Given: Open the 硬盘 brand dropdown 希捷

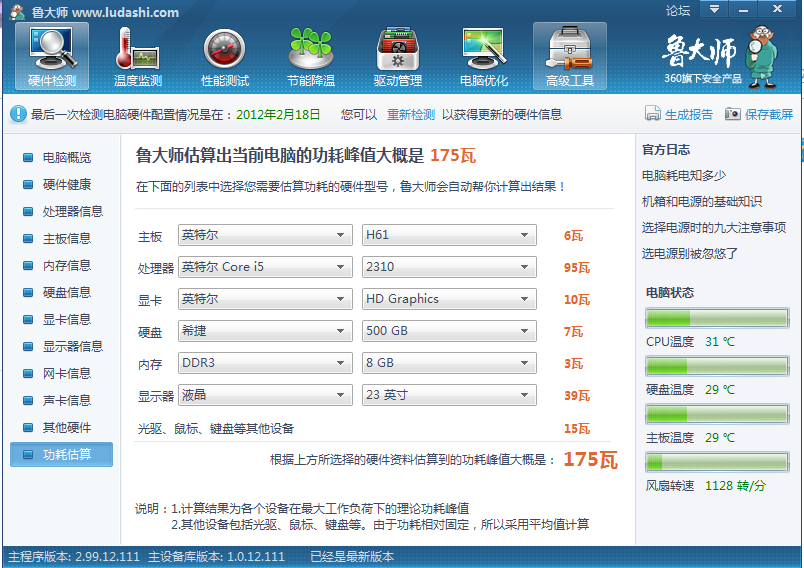Looking at the screenshot, I should click(265, 331).
